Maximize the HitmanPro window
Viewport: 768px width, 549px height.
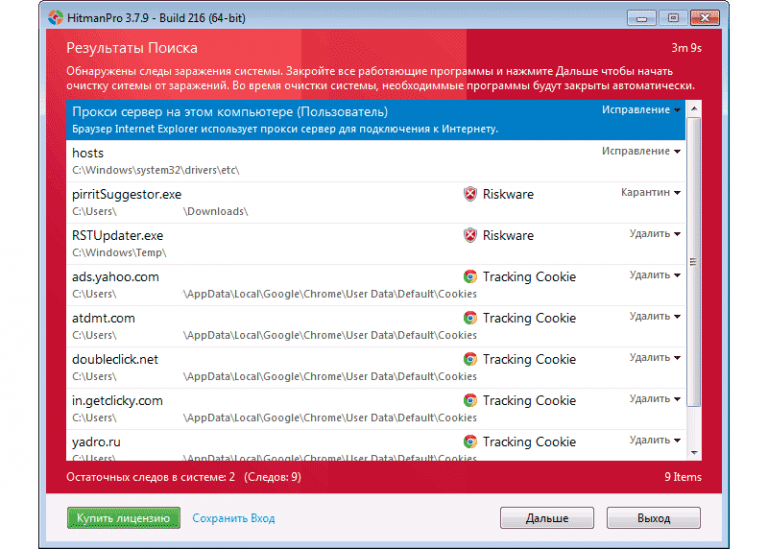pos(673,18)
